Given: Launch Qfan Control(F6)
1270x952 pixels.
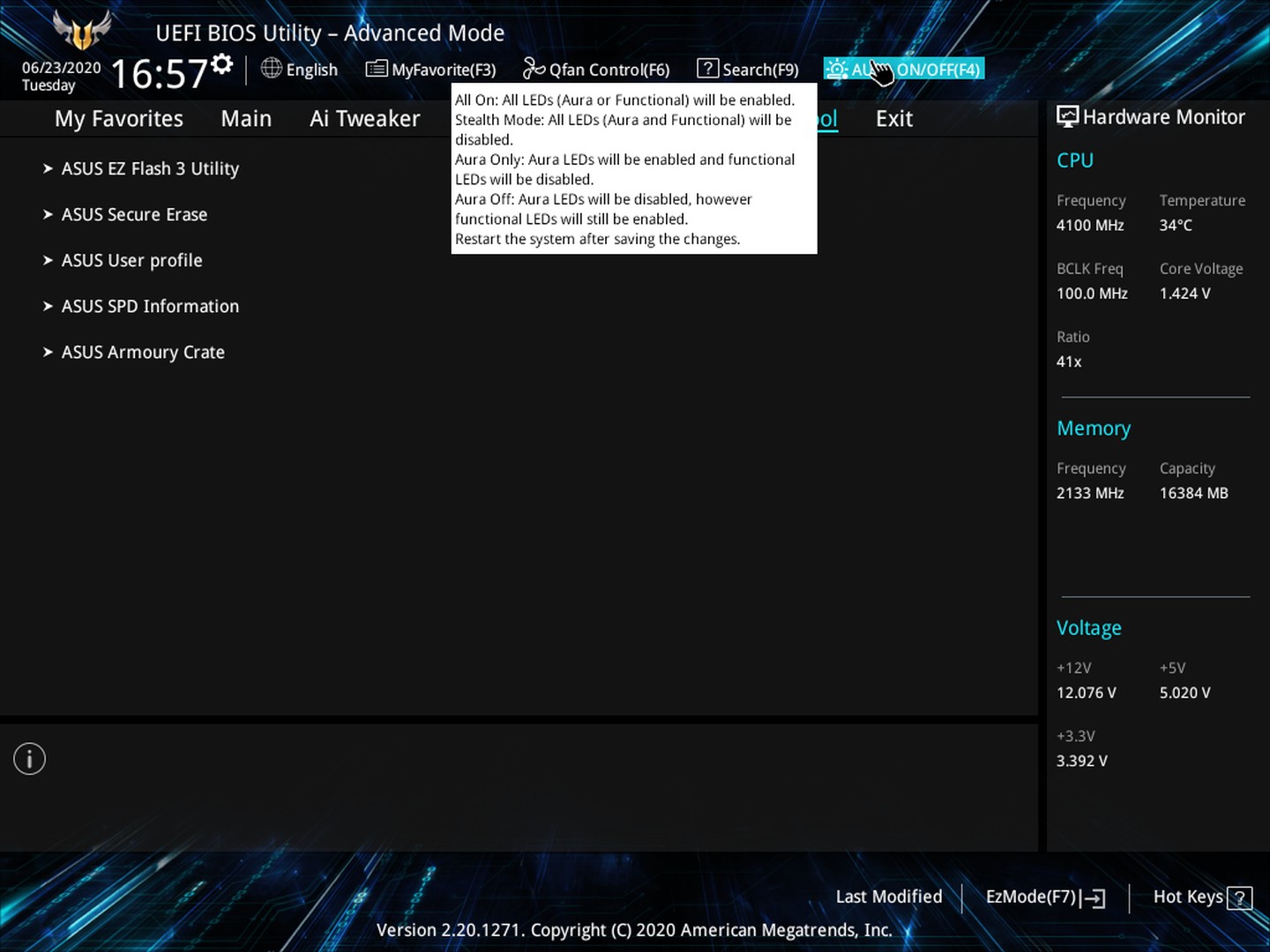Looking at the screenshot, I should [609, 70].
